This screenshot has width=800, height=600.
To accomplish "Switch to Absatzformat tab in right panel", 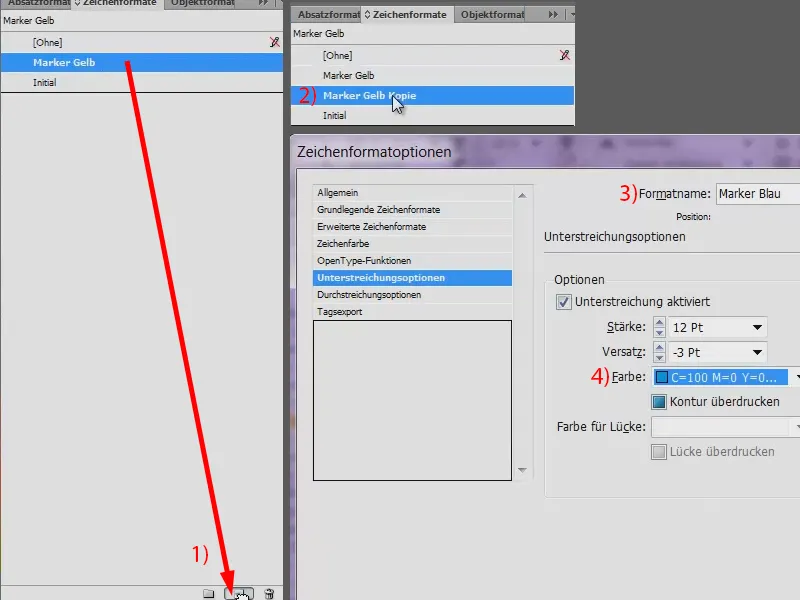I will point(328,15).
